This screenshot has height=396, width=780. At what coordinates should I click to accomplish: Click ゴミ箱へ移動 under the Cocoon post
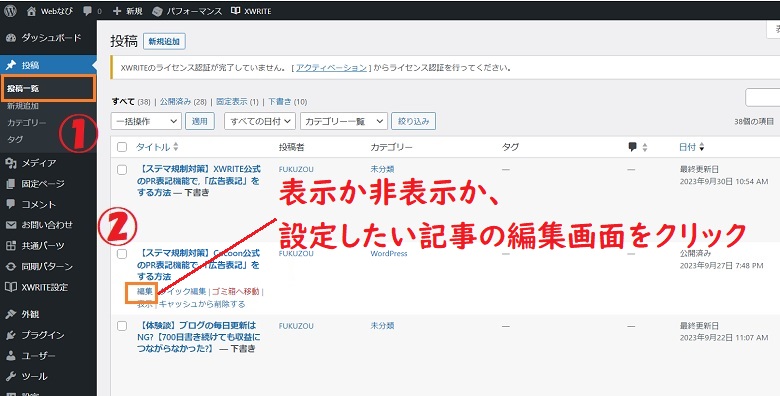pos(235,292)
